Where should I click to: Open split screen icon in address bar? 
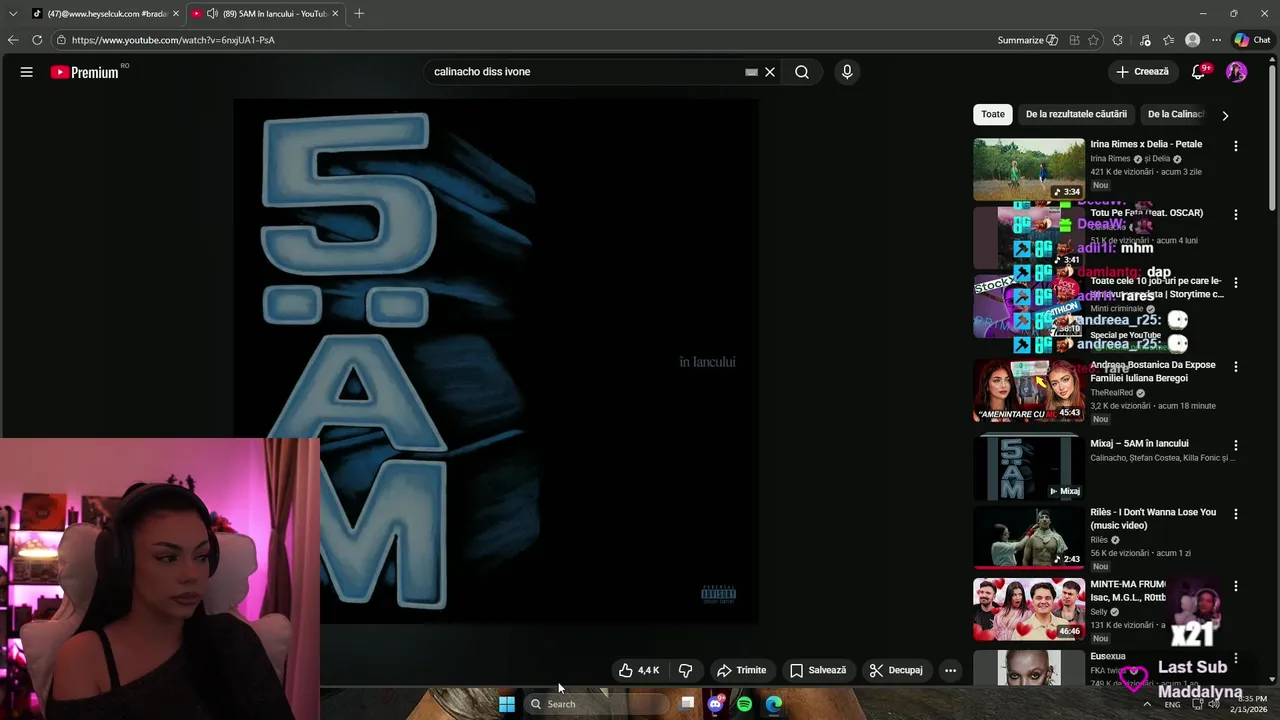[x=1074, y=40]
